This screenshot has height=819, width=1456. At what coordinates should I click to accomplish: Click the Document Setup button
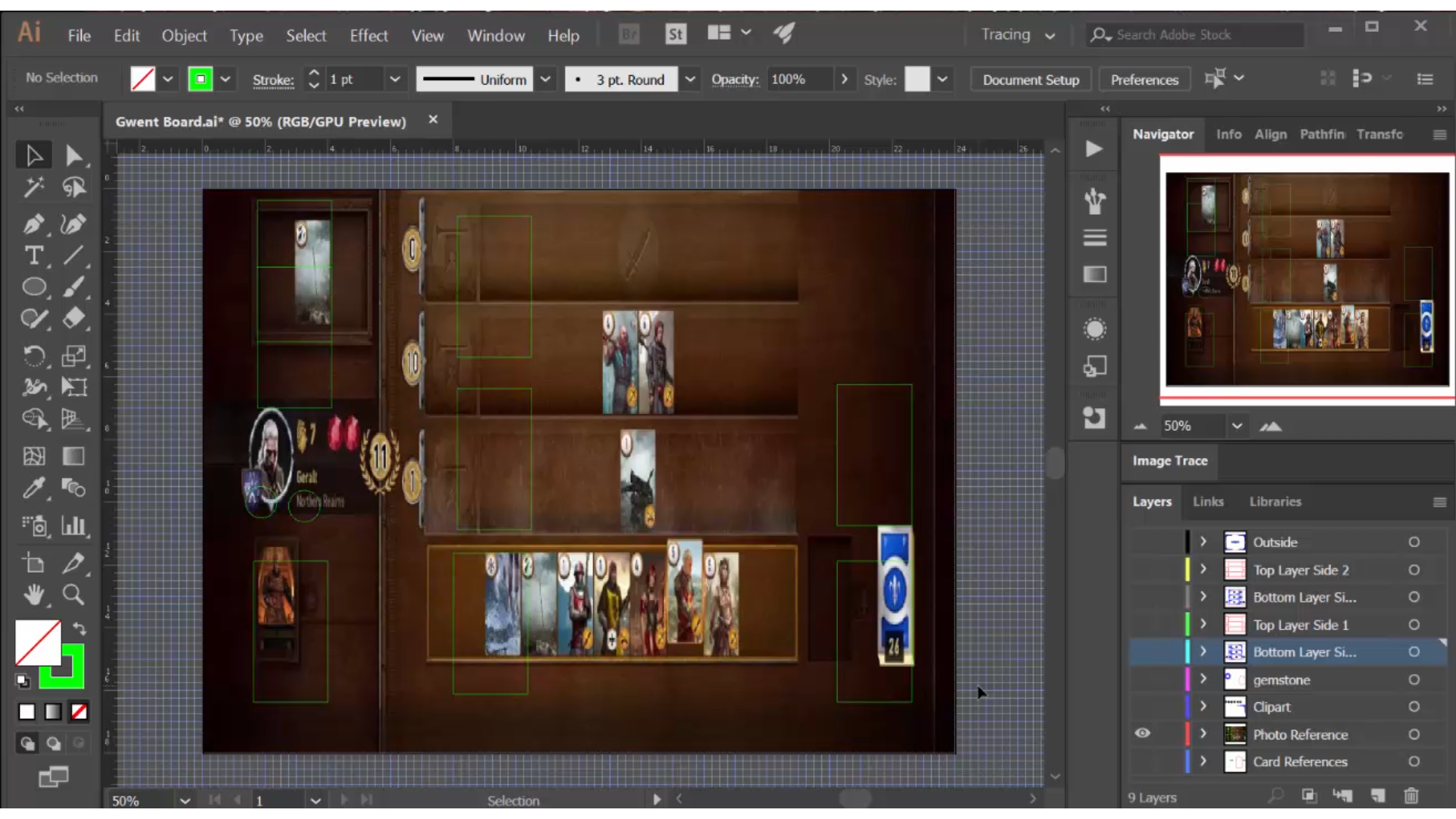coord(1031,80)
